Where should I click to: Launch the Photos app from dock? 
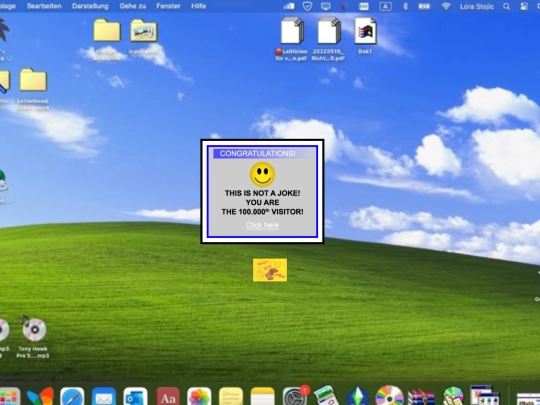click(x=199, y=397)
